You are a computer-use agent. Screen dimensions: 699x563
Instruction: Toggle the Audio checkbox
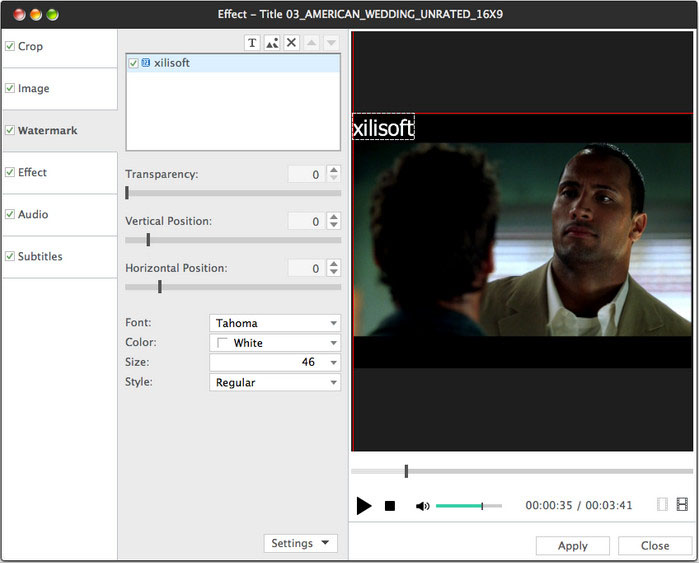coord(10,214)
